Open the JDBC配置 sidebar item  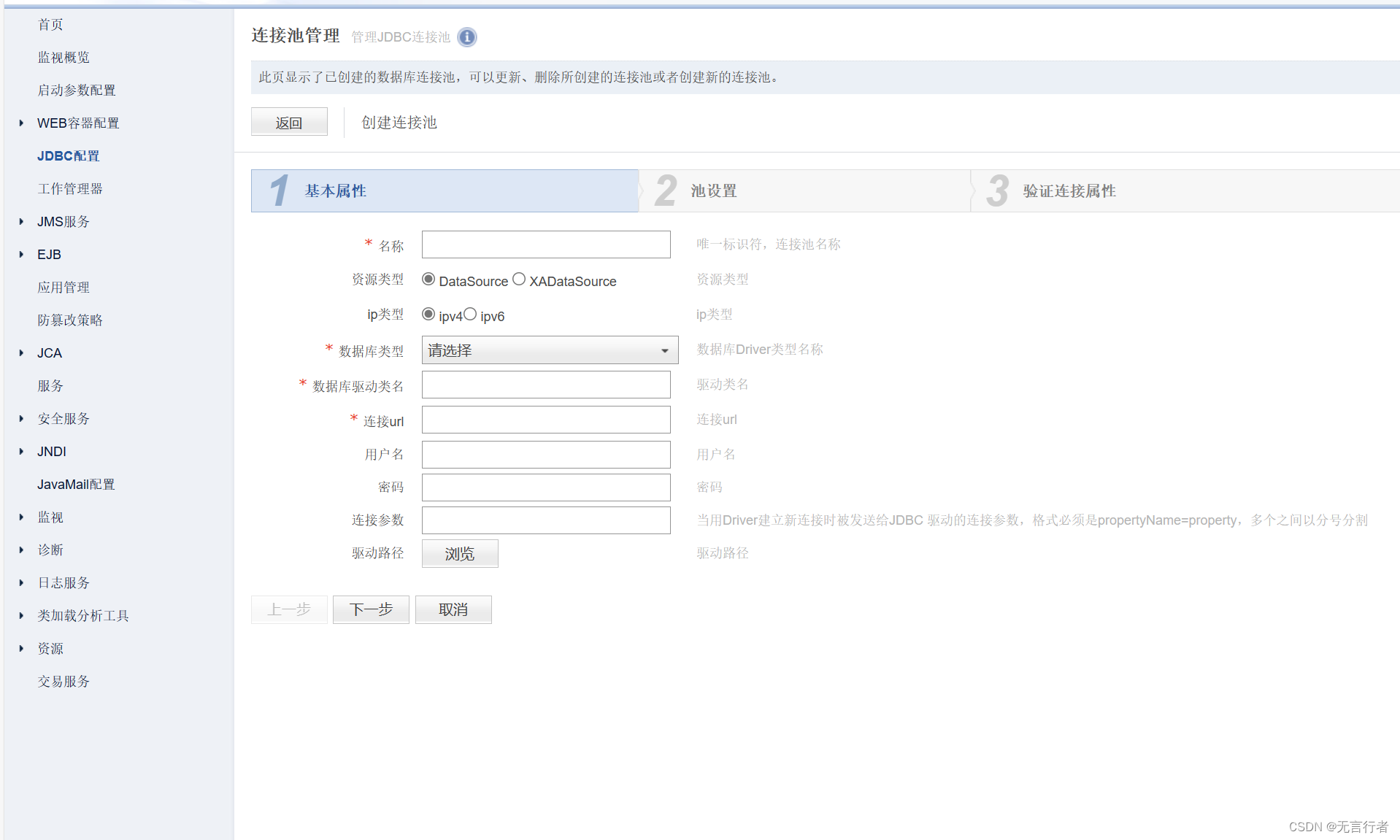click(x=68, y=156)
